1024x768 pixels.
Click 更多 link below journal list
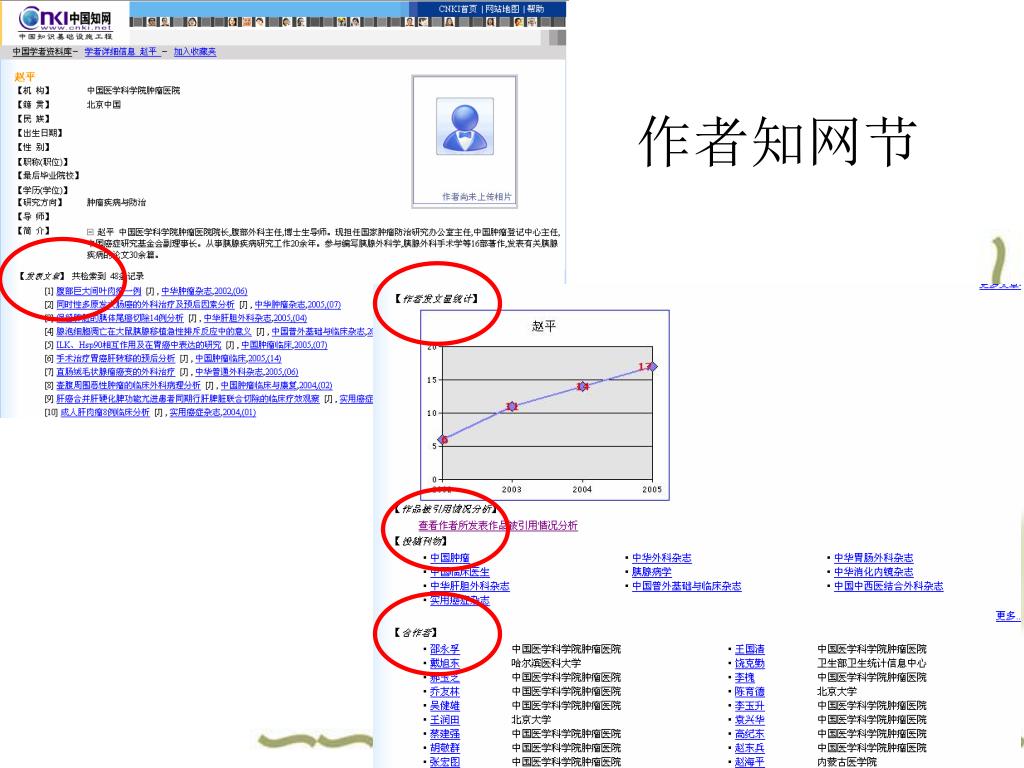[1006, 615]
